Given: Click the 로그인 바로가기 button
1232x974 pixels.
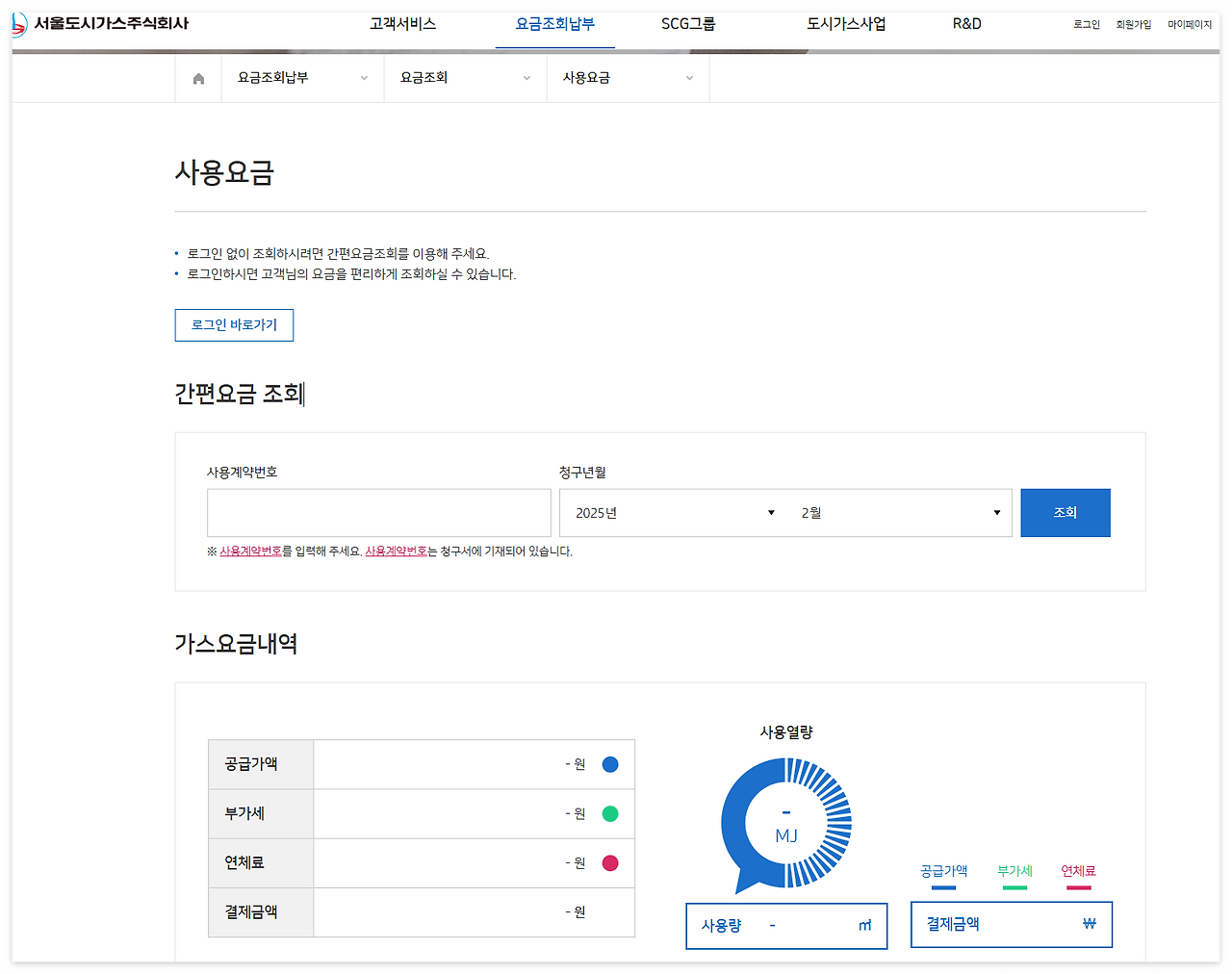Looking at the screenshot, I should [x=234, y=325].
